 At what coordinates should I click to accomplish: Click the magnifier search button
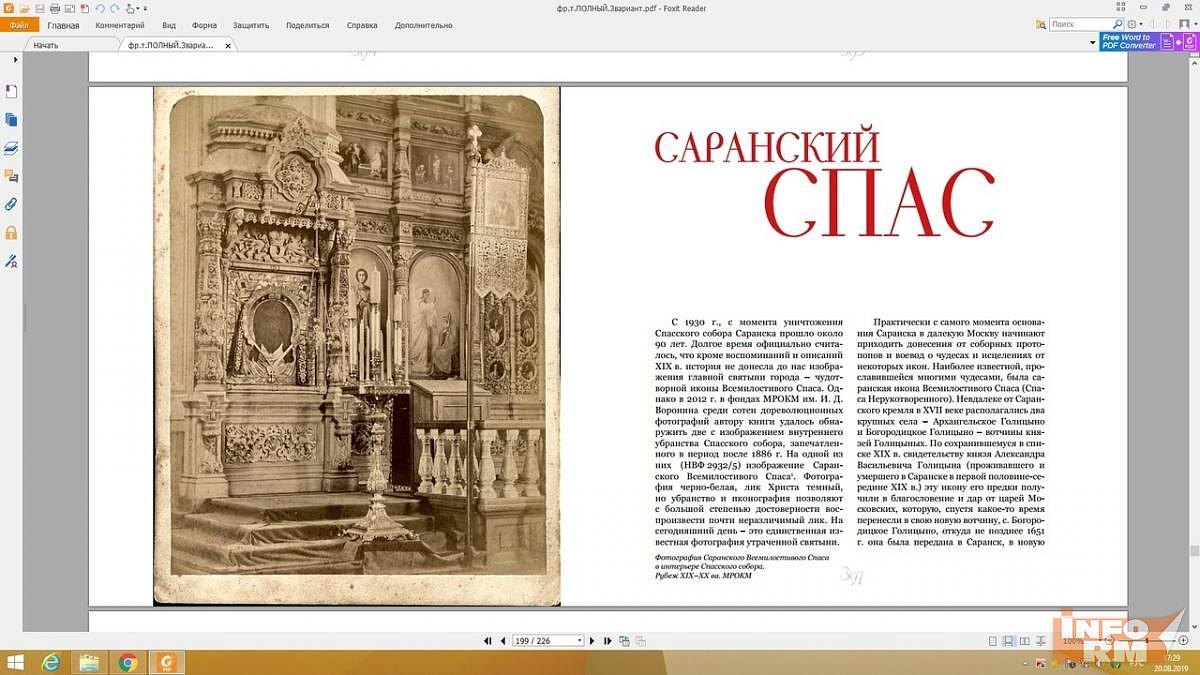[x=1117, y=24]
